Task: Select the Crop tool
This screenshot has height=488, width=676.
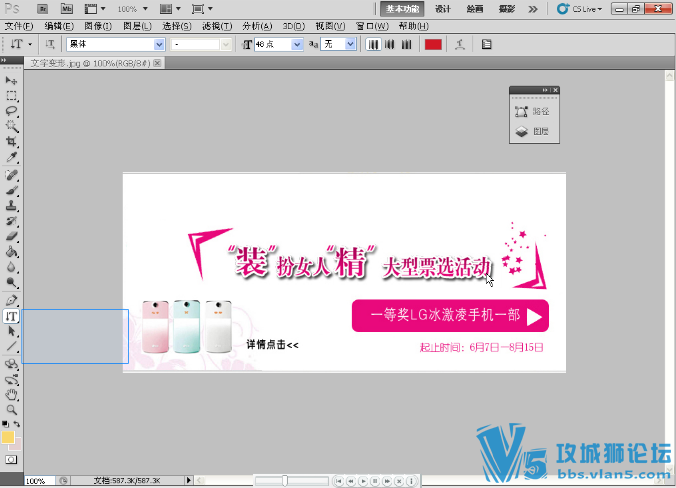Action: [11, 142]
